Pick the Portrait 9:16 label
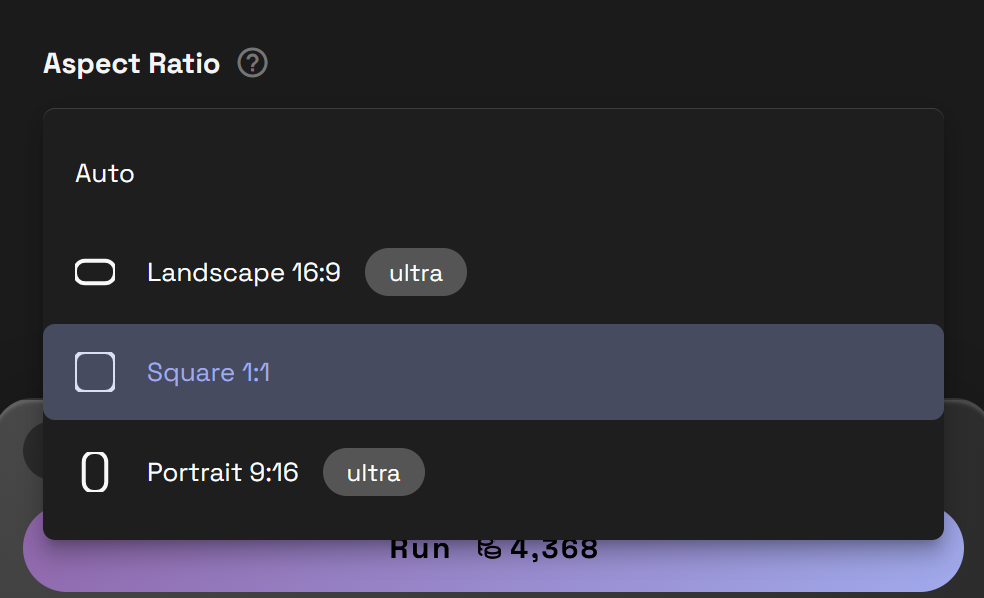The width and height of the screenshot is (984, 598). [x=222, y=472]
